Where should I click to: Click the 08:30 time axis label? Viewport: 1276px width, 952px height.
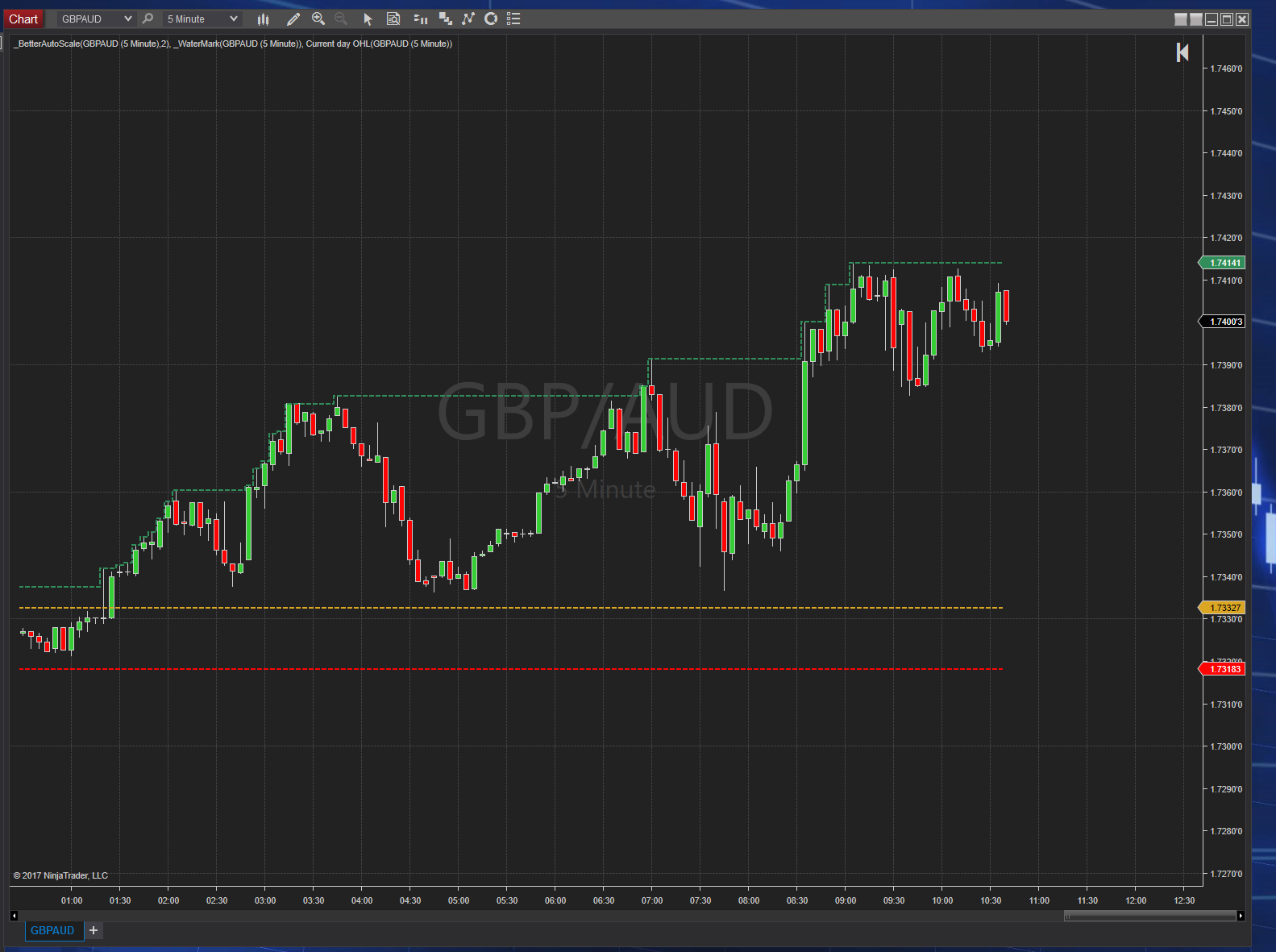797,900
